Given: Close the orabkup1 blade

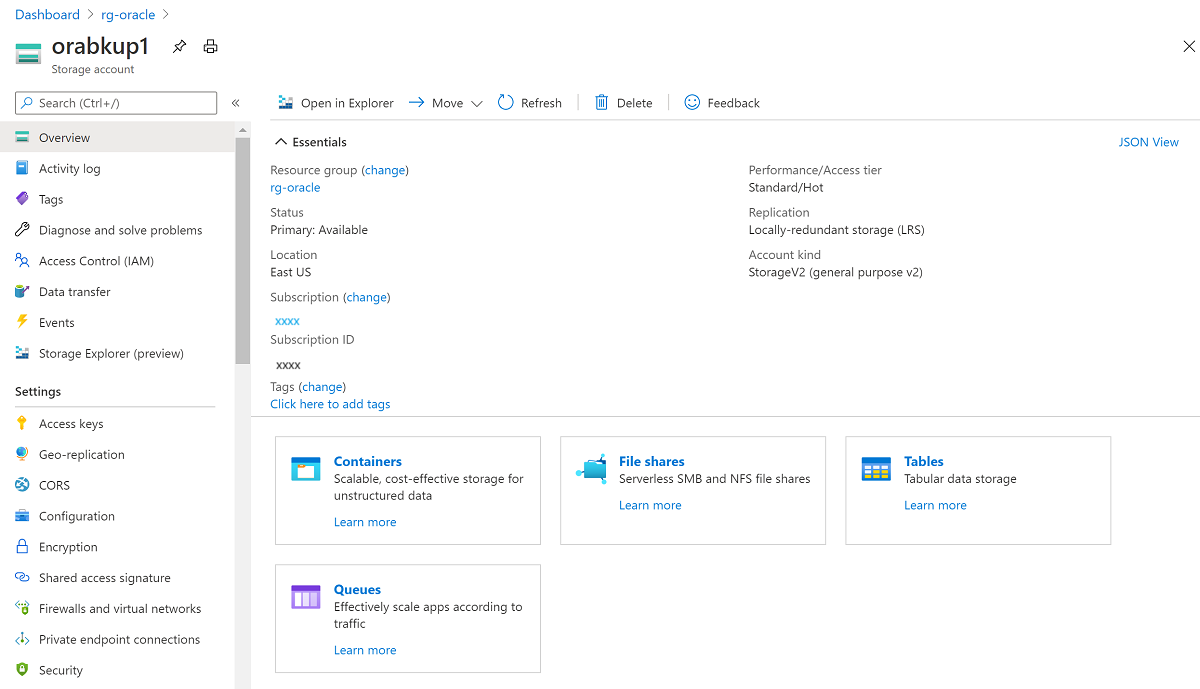Looking at the screenshot, I should (1189, 46).
